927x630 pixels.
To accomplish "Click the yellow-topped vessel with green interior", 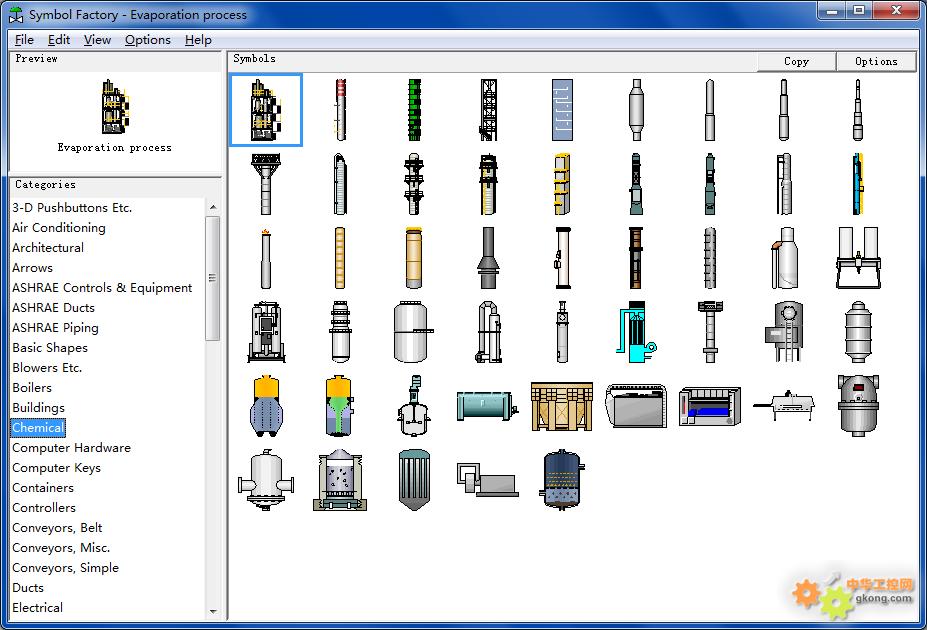I will [340, 405].
